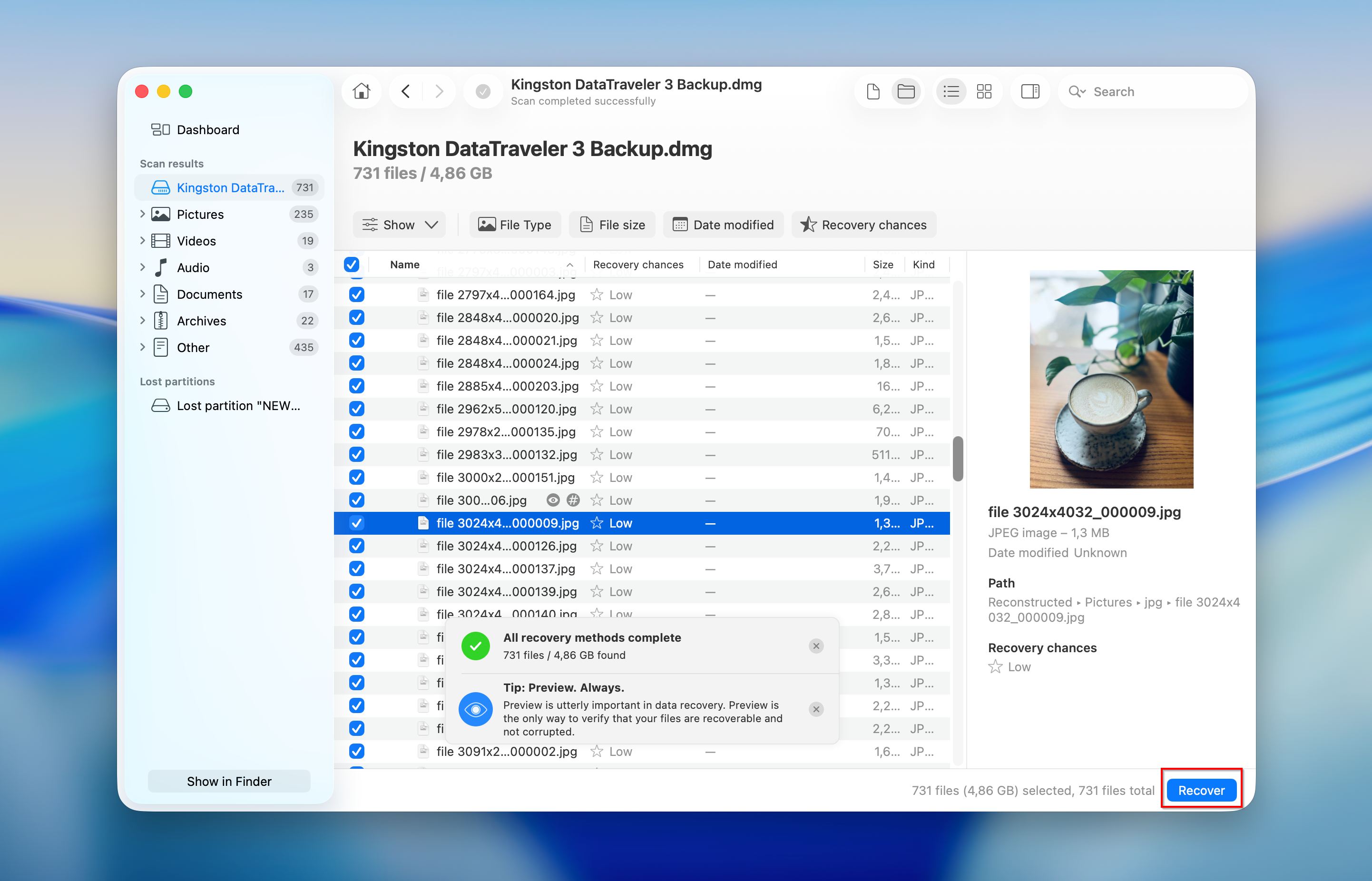Expand the Documents category chevron
The height and width of the screenshot is (881, 1372).
(142, 294)
